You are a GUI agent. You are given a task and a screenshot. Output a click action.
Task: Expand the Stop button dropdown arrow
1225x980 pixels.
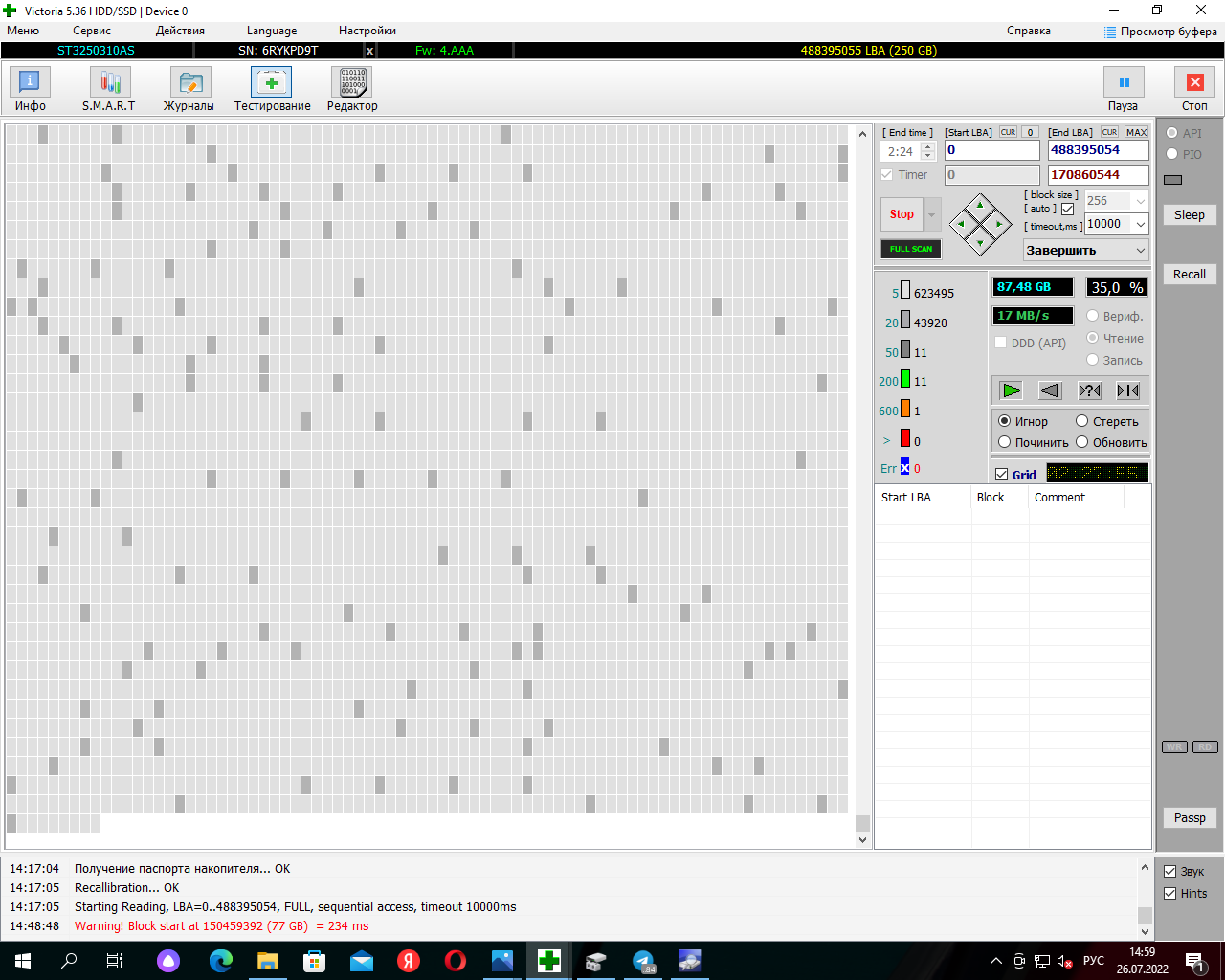[931, 214]
